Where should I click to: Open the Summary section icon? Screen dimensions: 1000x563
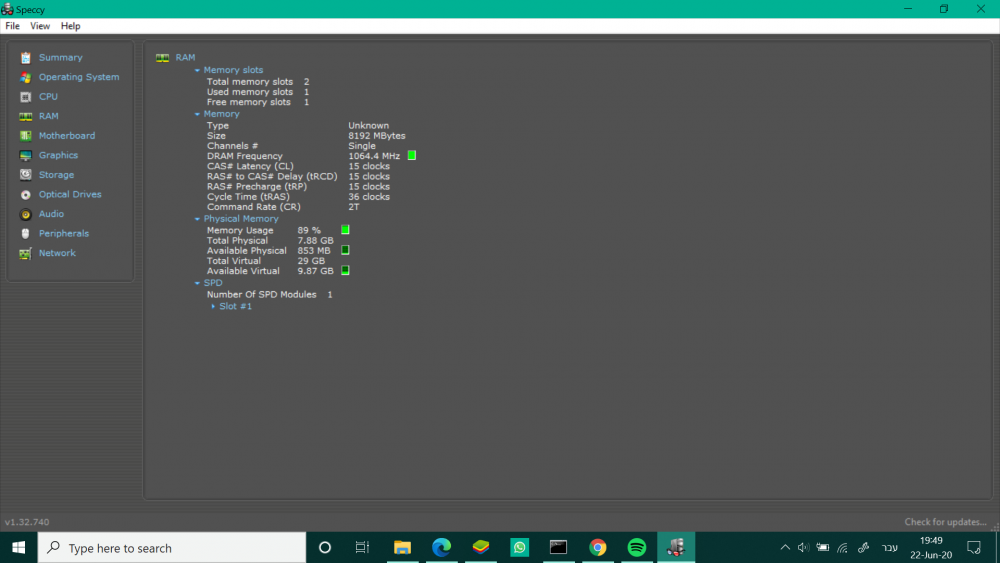click(26, 58)
